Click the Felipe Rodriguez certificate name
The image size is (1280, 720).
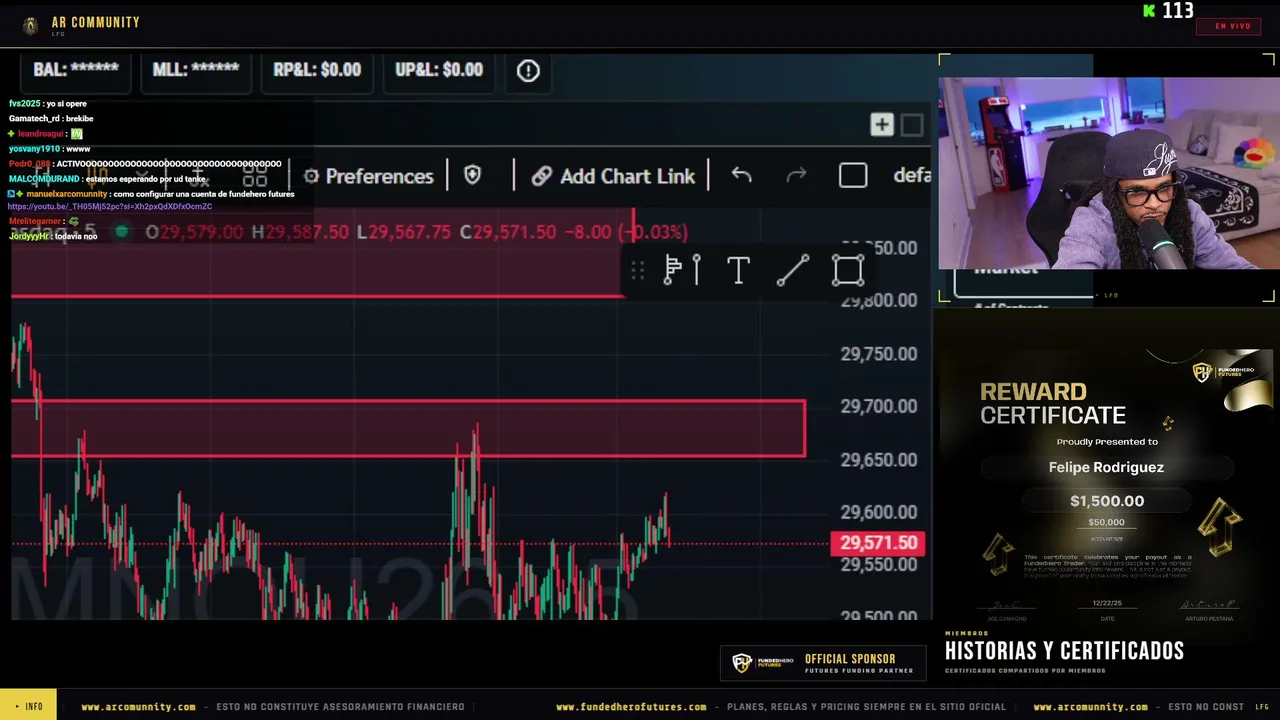[1106, 467]
